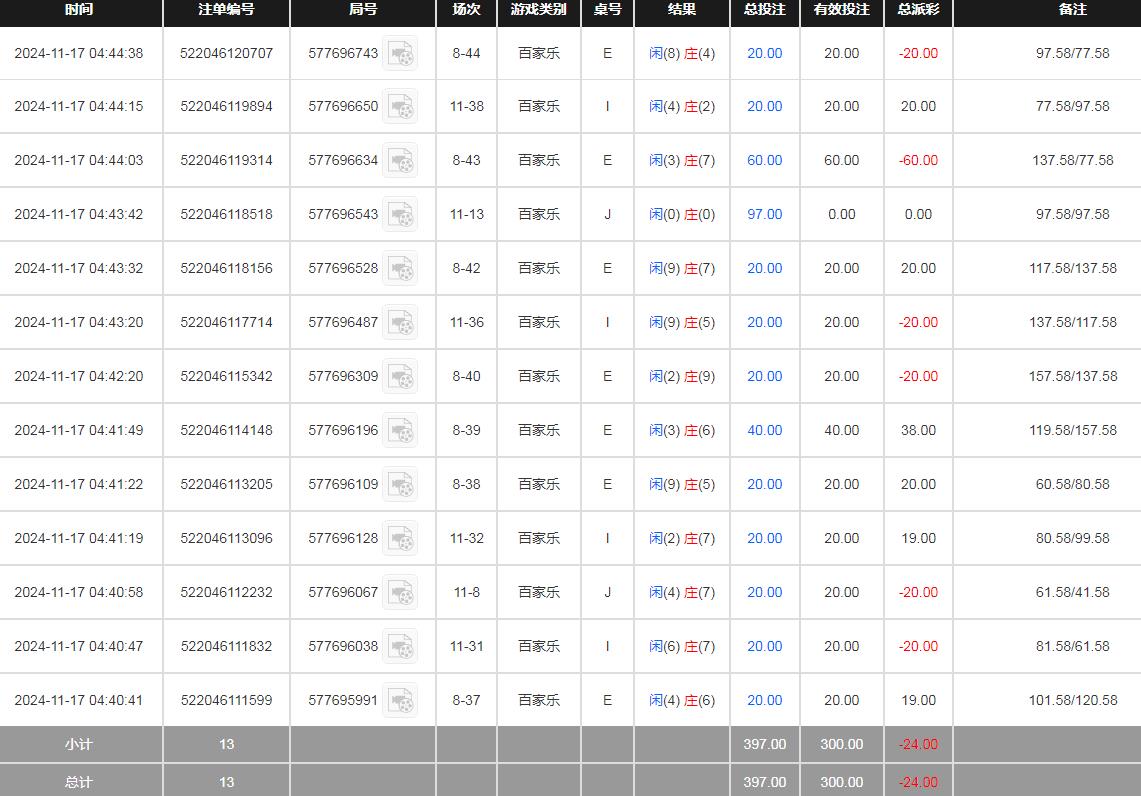The height and width of the screenshot is (796, 1141).
Task: Open the replay icon for round 577696543
Action: tap(401, 215)
